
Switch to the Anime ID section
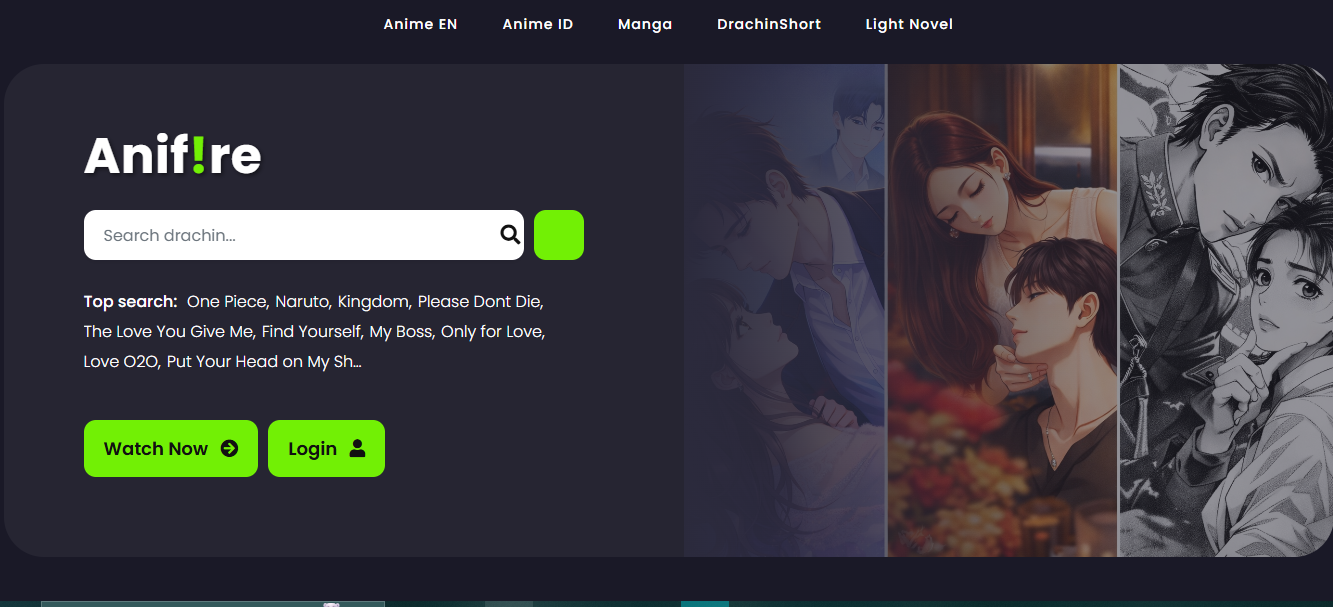click(538, 24)
